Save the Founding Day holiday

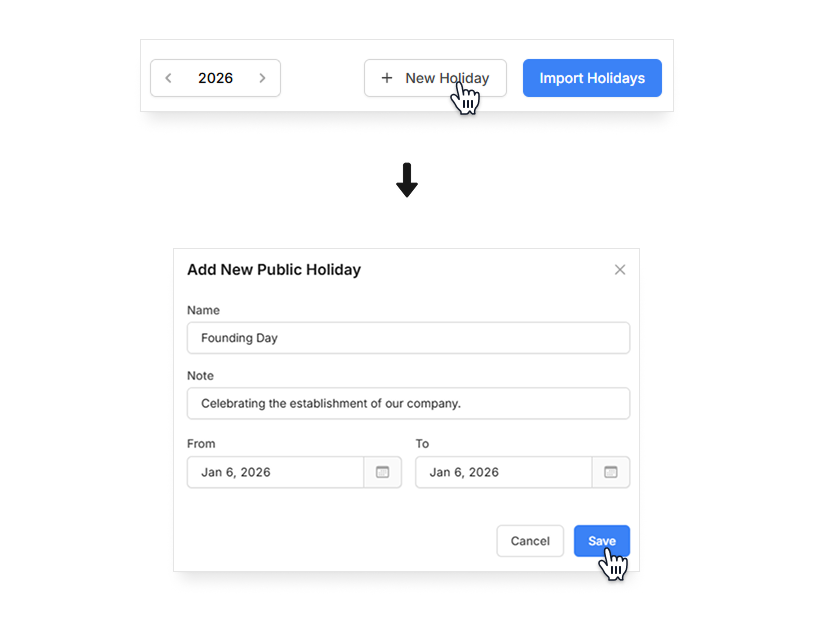click(x=601, y=540)
